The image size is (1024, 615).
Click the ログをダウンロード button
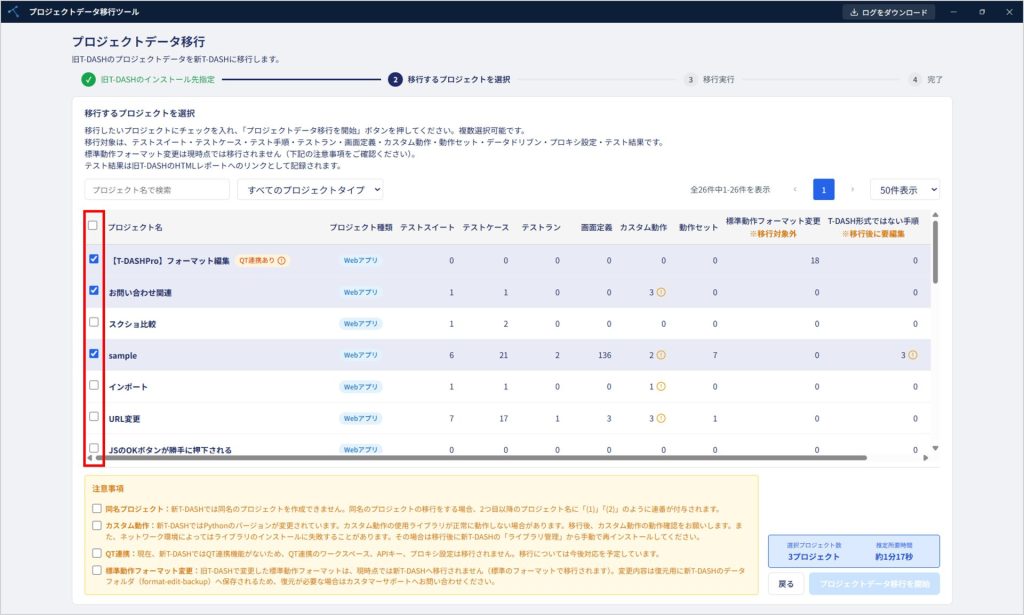[889, 12]
